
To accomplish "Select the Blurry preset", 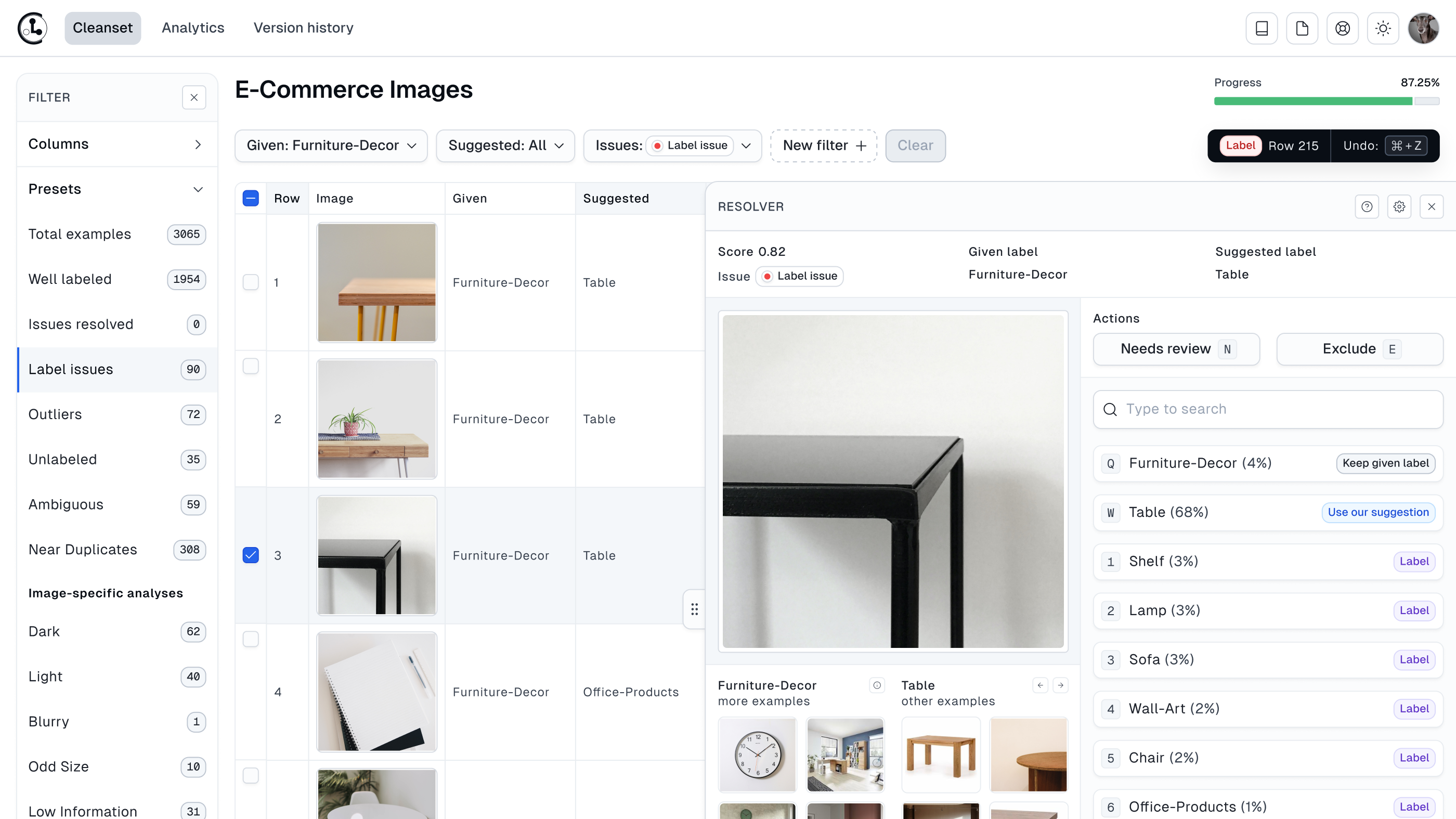I will tap(117, 722).
